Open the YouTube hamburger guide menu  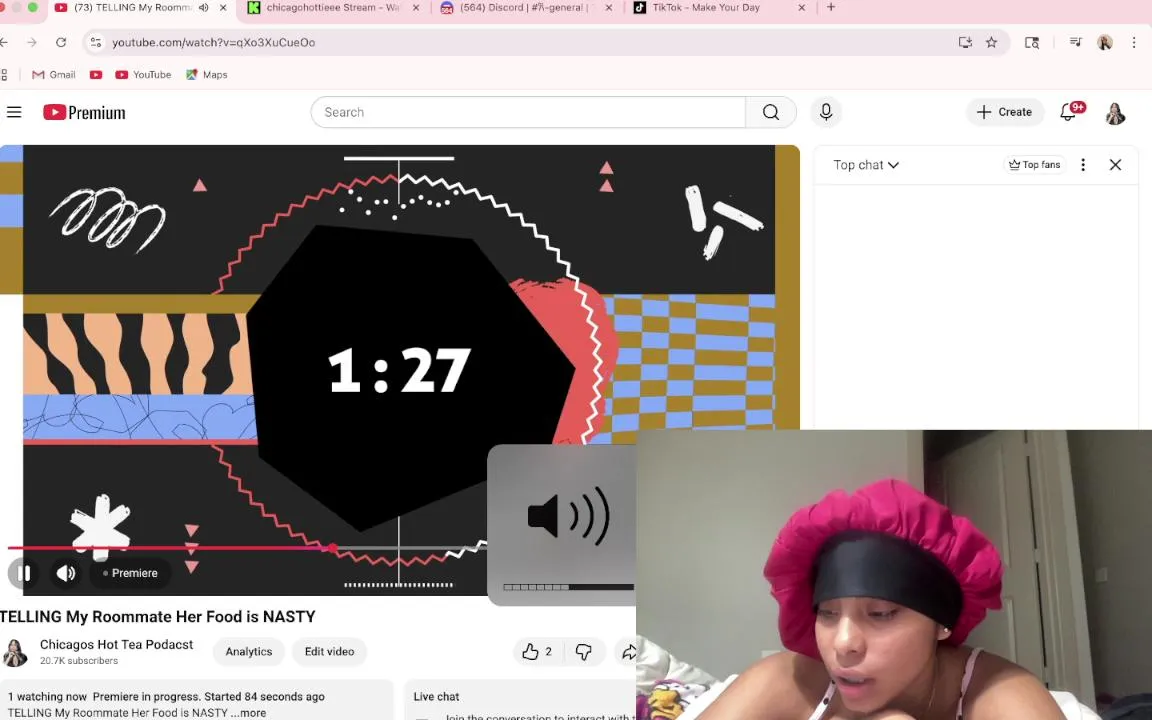tap(14, 112)
